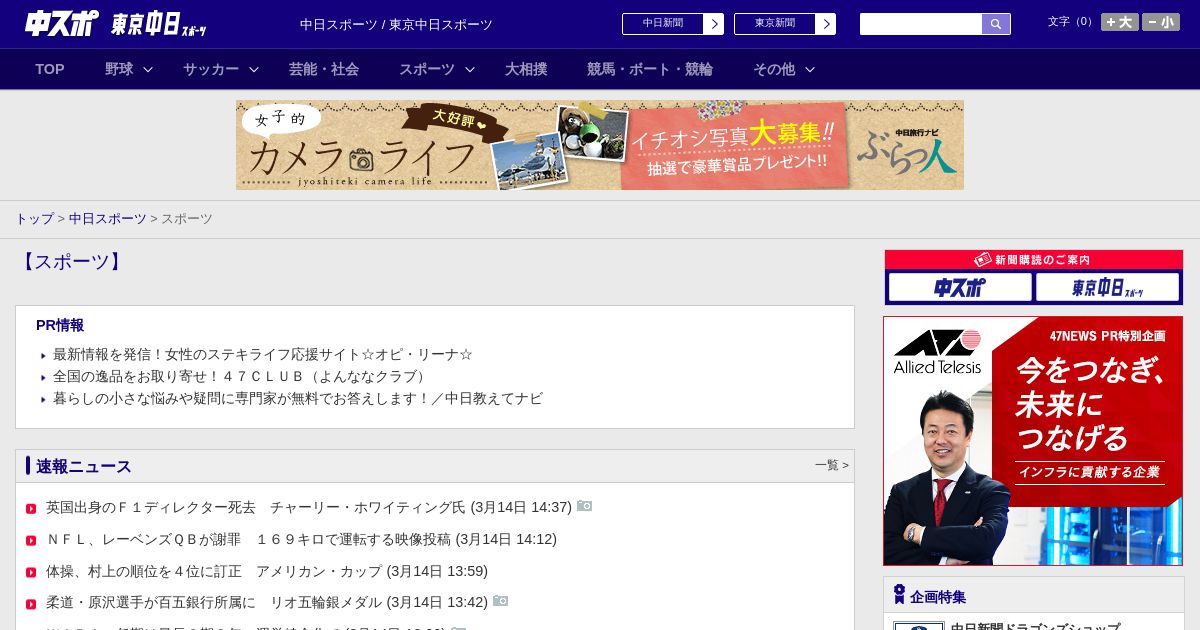Click 中日スポーツ / 東京中日スポーツ header text
Image resolution: width=1200 pixels, height=630 pixels.
(396, 25)
